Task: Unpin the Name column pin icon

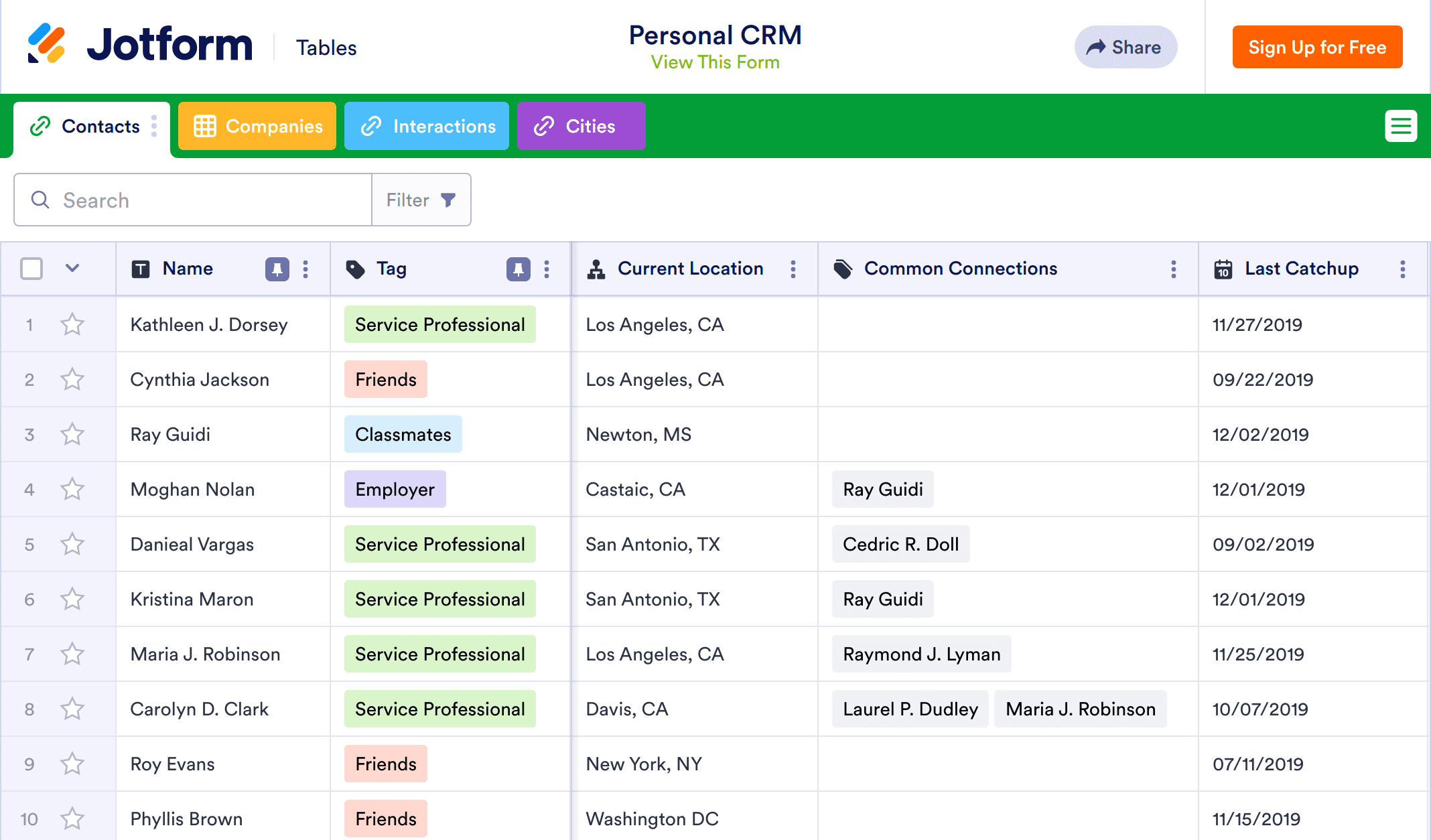Action: (277, 269)
